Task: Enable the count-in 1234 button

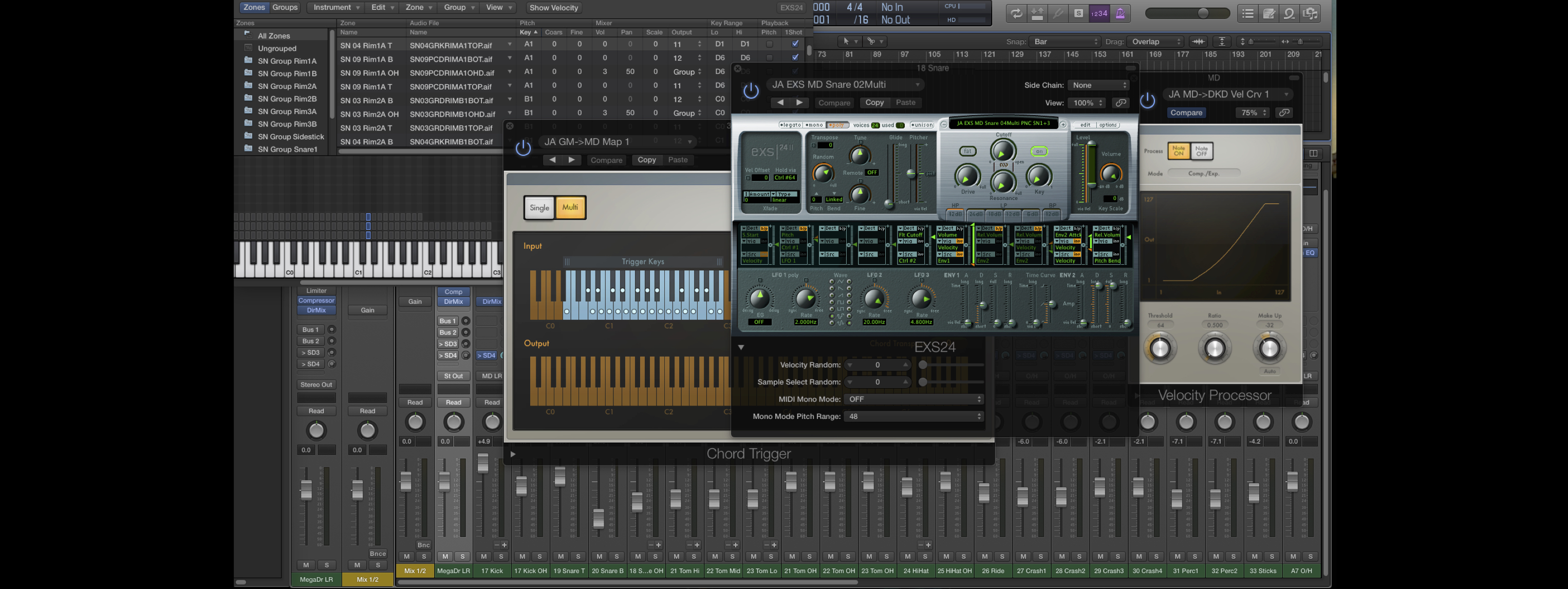Action: 1099,13
